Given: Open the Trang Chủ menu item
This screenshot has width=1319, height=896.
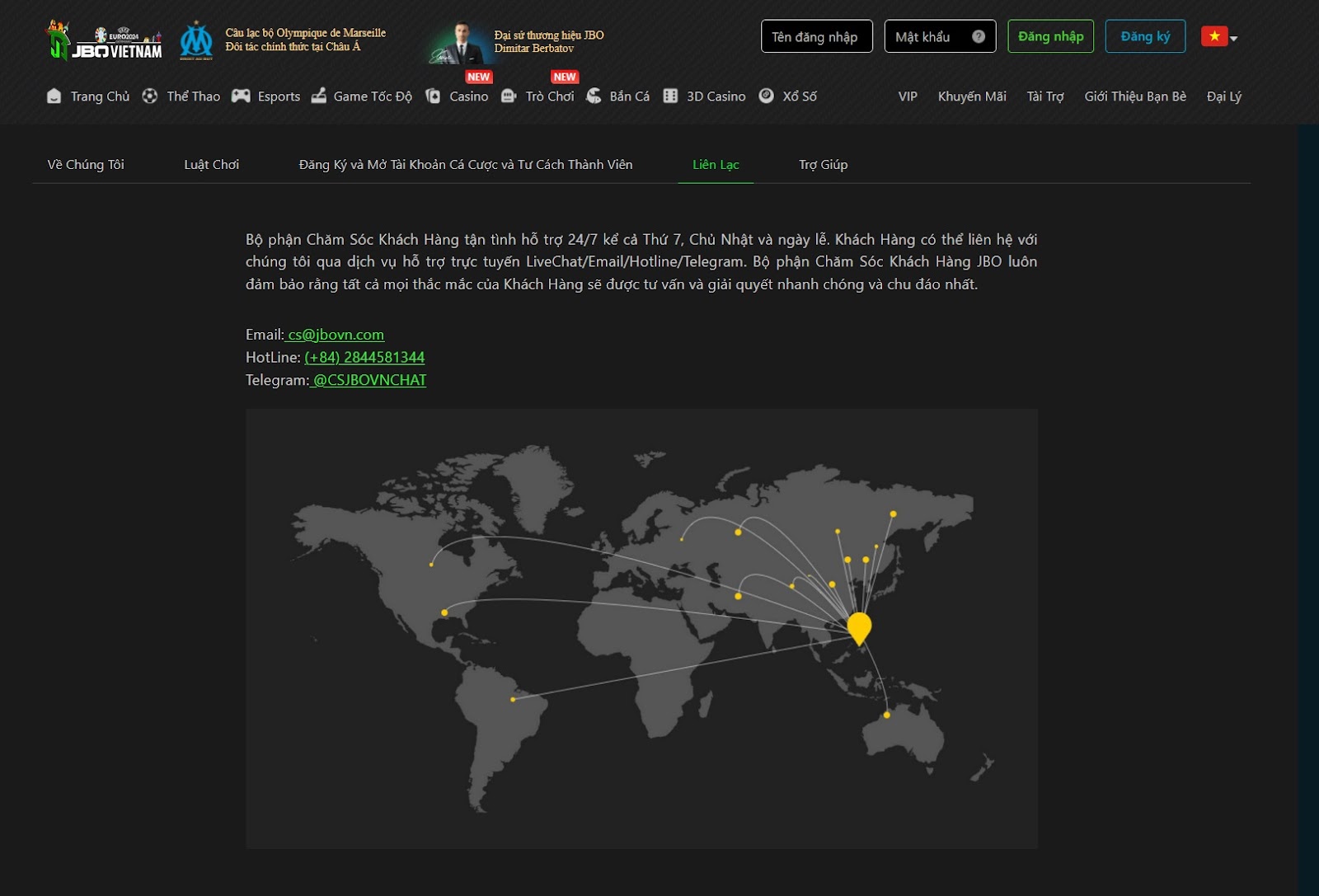Looking at the screenshot, I should (x=100, y=96).
